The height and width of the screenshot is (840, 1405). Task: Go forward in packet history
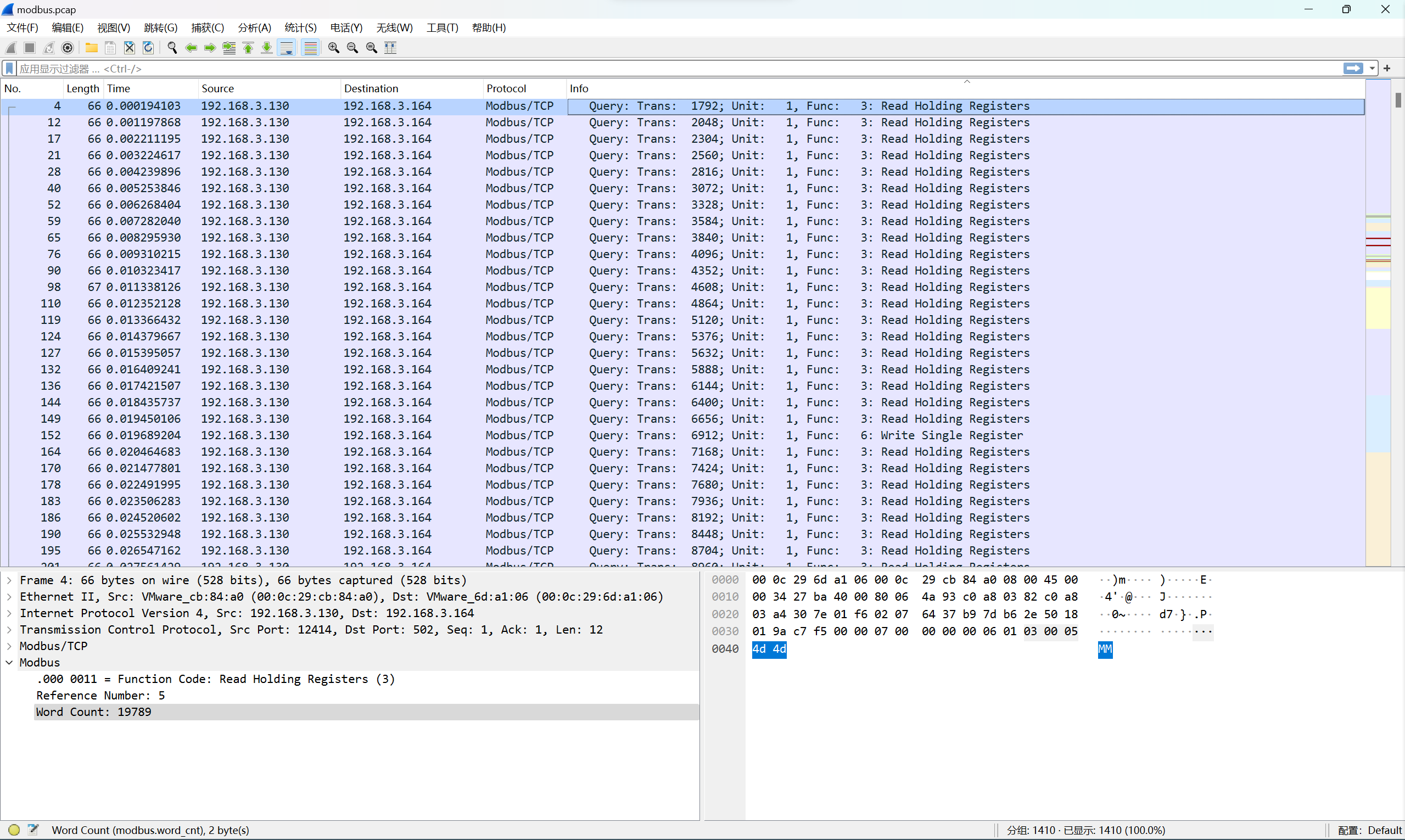(210, 48)
